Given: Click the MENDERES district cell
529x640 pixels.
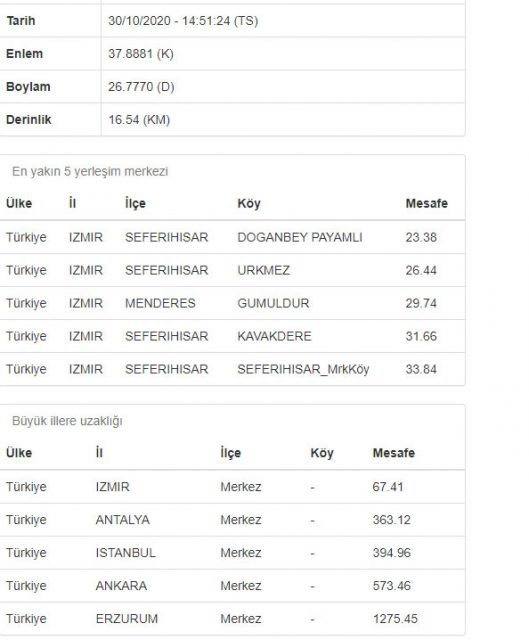Looking at the screenshot, I should [160, 304].
